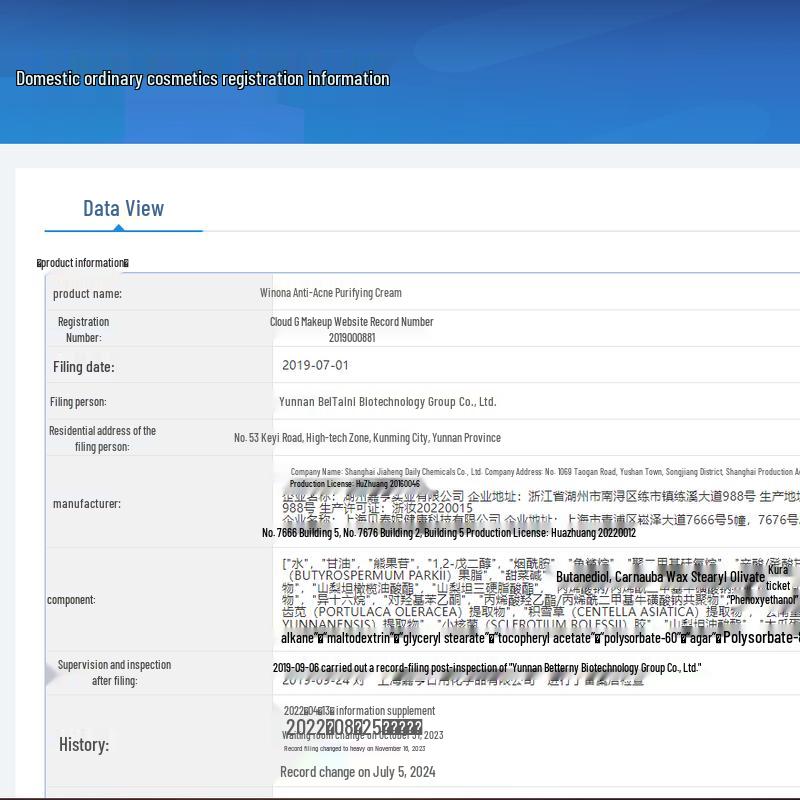This screenshot has height=800, width=800.
Task: Select registration number 2019000881
Action: 352,338
